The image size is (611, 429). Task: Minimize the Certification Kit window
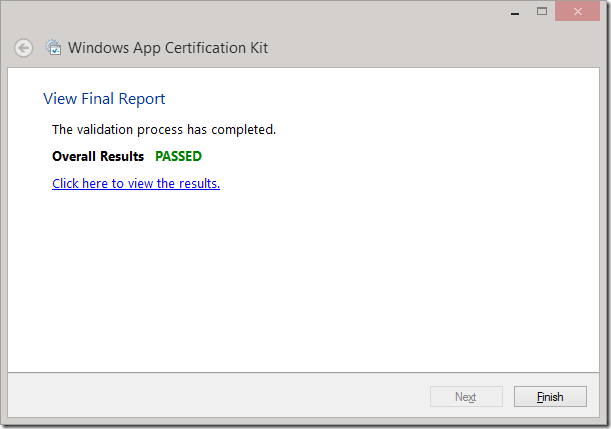pos(515,12)
